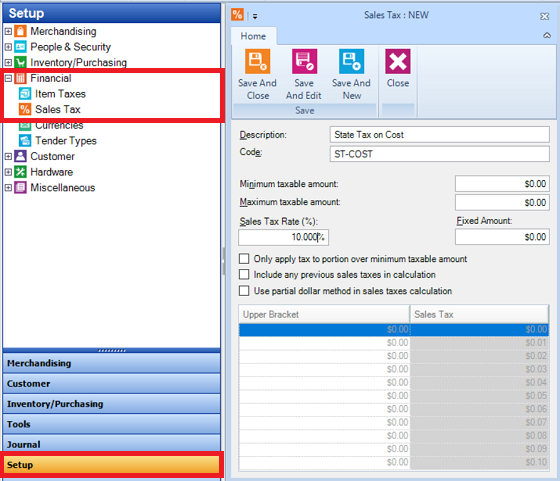
Task: Select the Home ribbon tab
Action: (253, 36)
